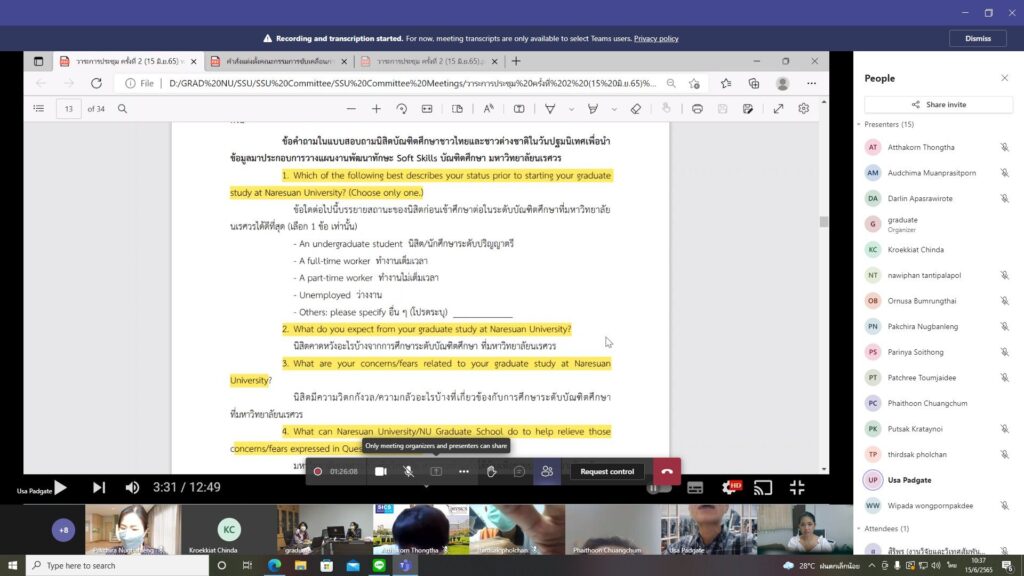Turn on the camera in meeting toolbar
1024x576 pixels.
pos(381,472)
